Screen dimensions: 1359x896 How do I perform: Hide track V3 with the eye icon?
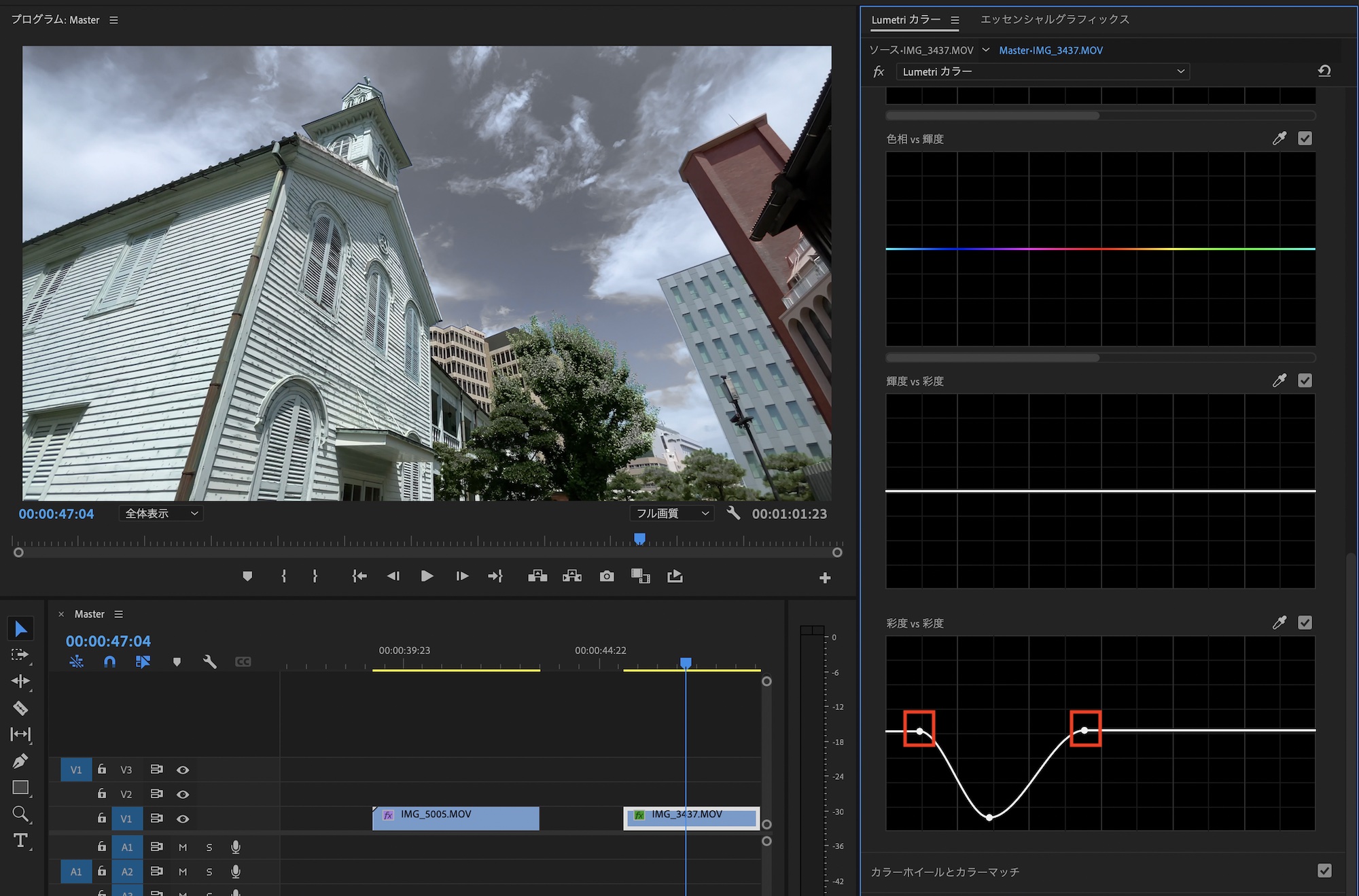point(183,770)
